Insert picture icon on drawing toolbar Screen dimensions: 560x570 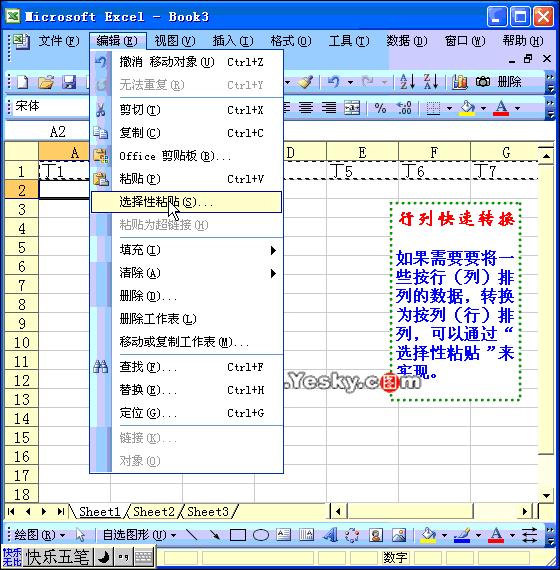point(399,535)
